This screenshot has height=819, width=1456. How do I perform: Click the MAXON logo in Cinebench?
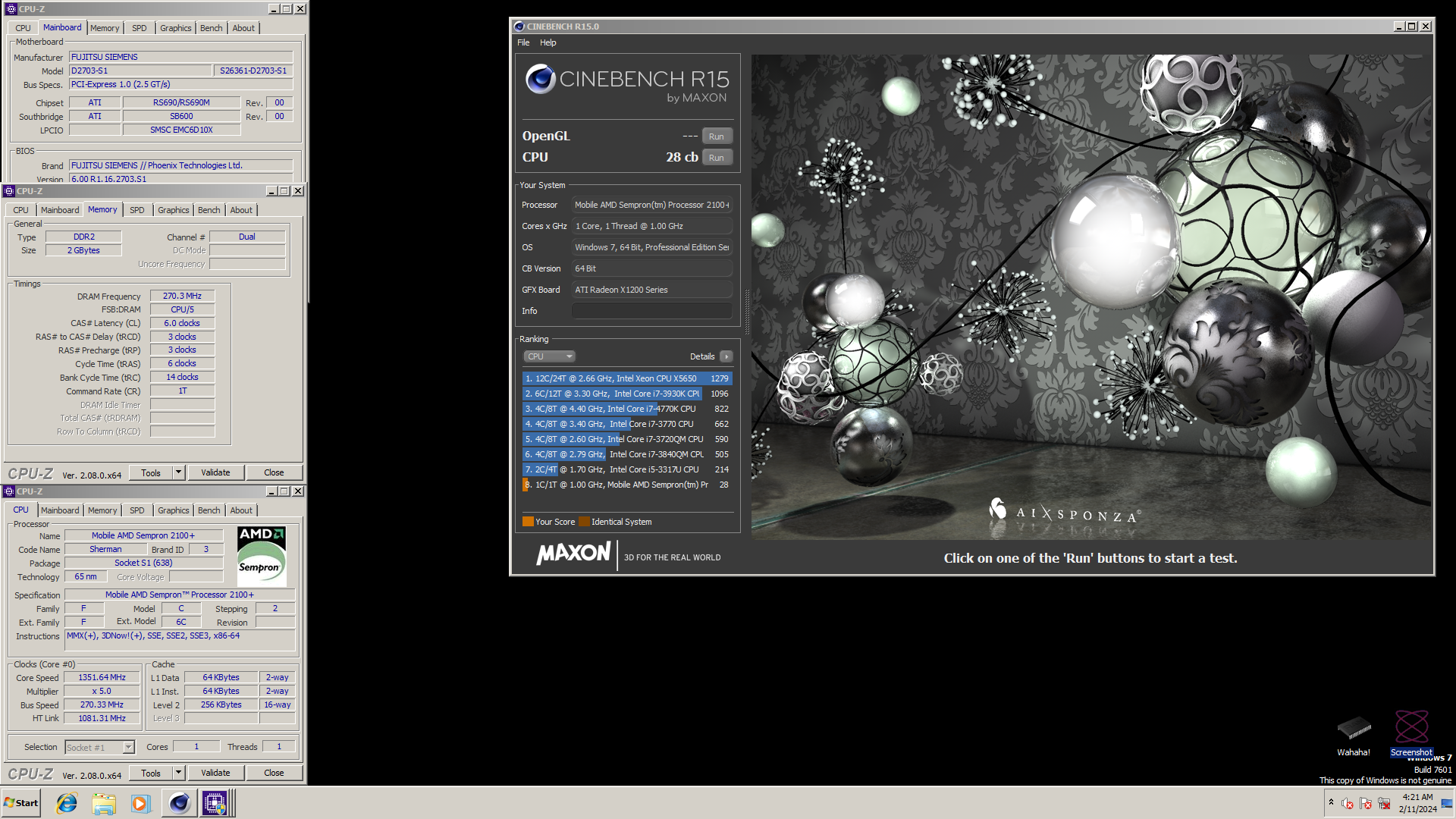click(573, 554)
